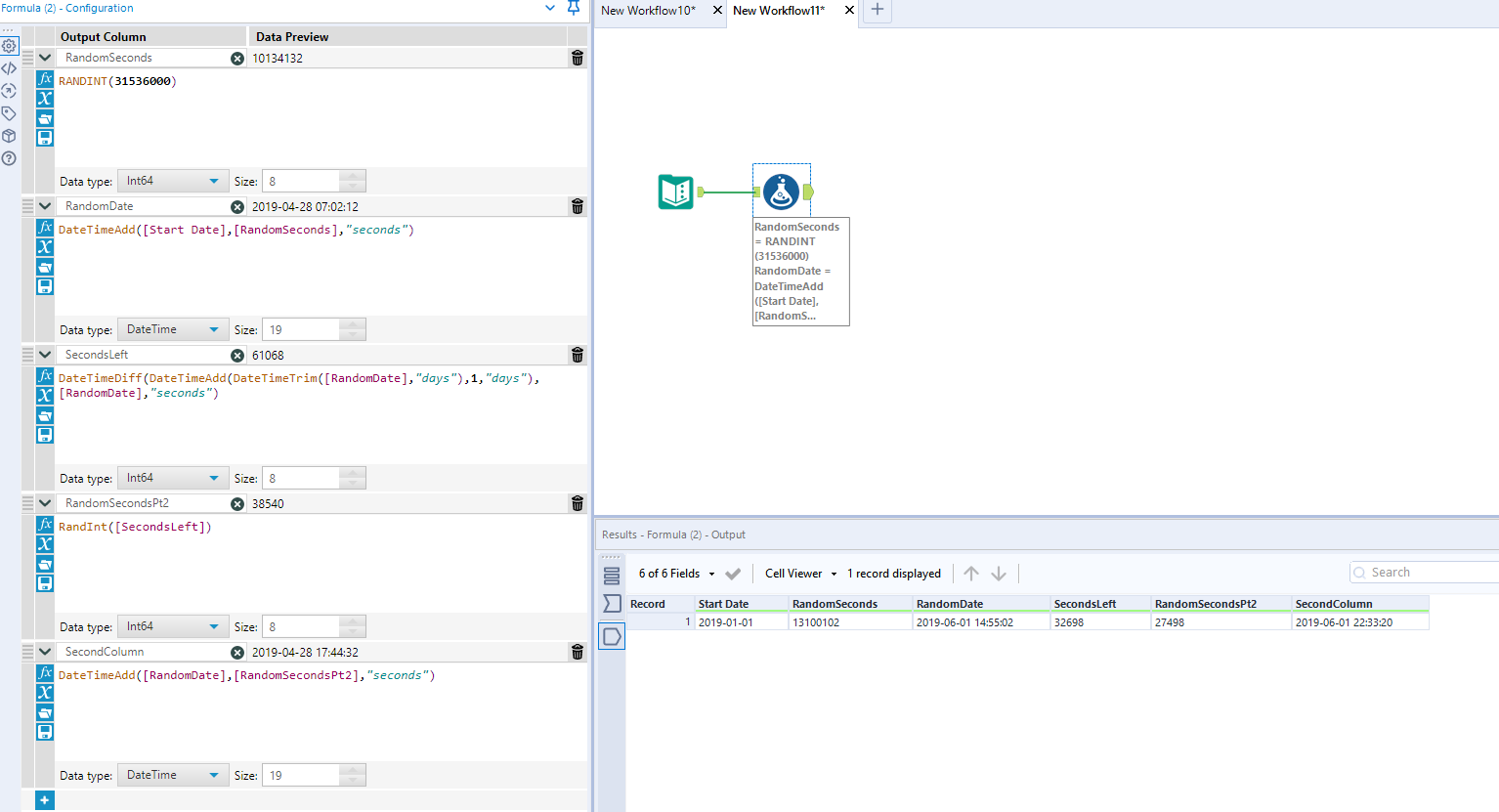The height and width of the screenshot is (812, 1499).
Task: Save the RandomSecondsPt2 expression
Action: (x=45, y=583)
